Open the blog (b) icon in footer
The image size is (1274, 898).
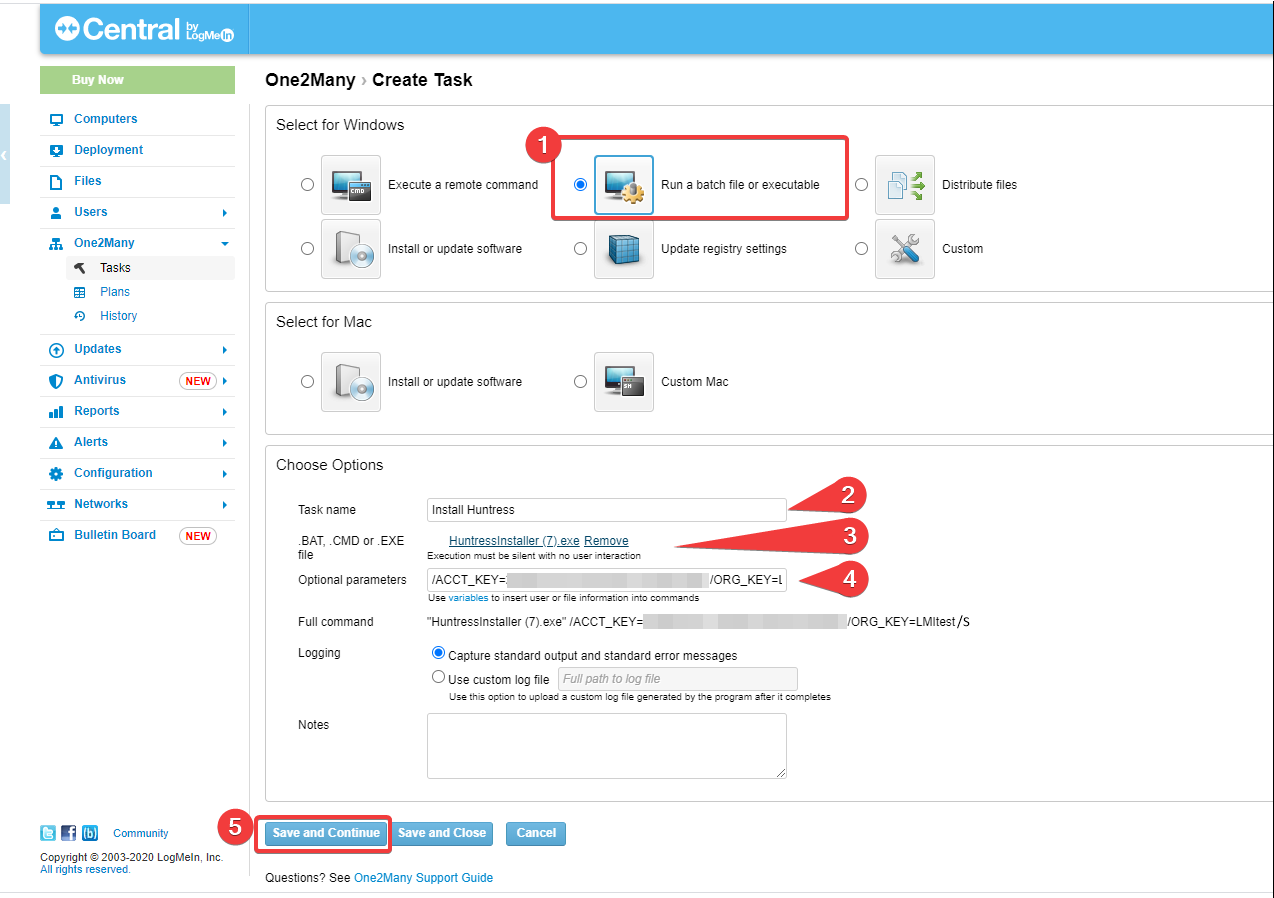coord(90,833)
